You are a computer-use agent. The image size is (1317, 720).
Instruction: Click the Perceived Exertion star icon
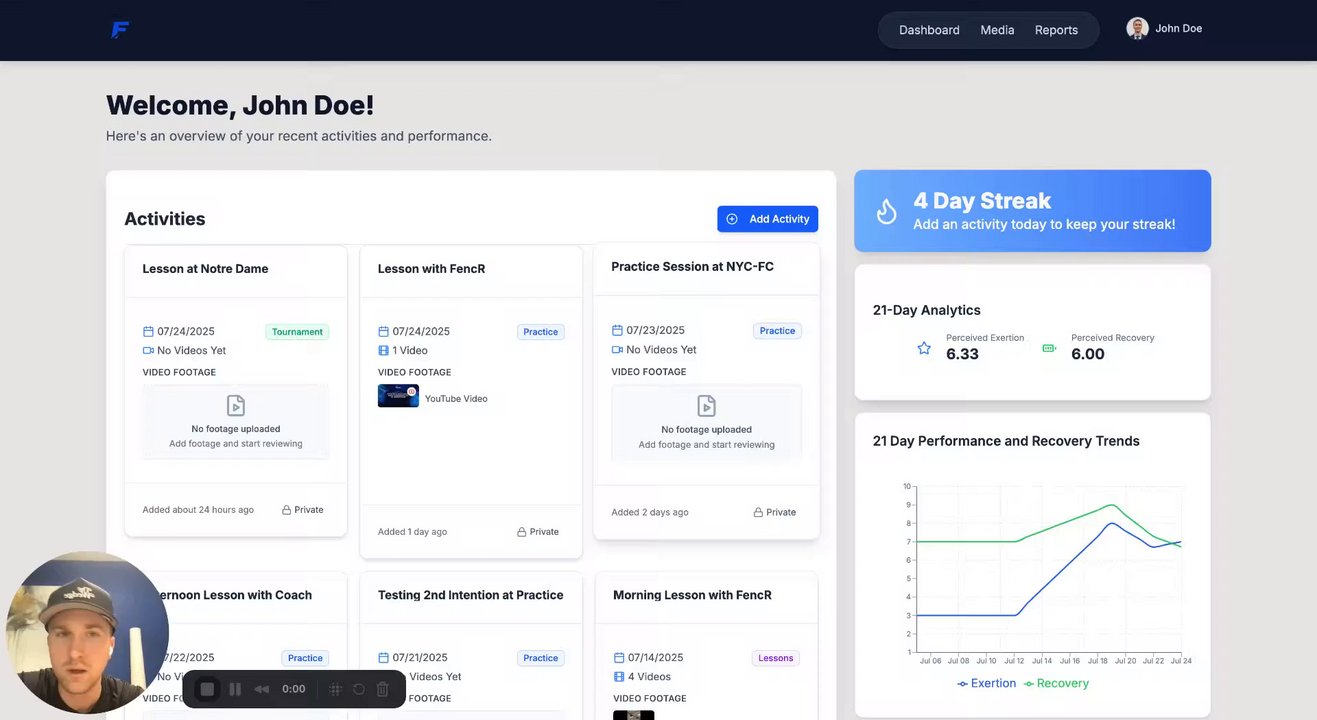pos(924,348)
